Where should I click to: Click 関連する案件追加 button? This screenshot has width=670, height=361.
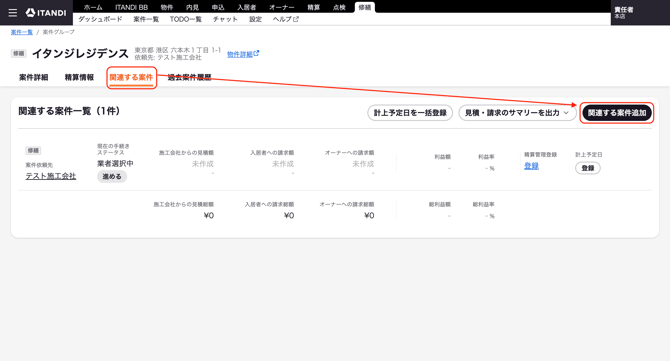click(617, 113)
